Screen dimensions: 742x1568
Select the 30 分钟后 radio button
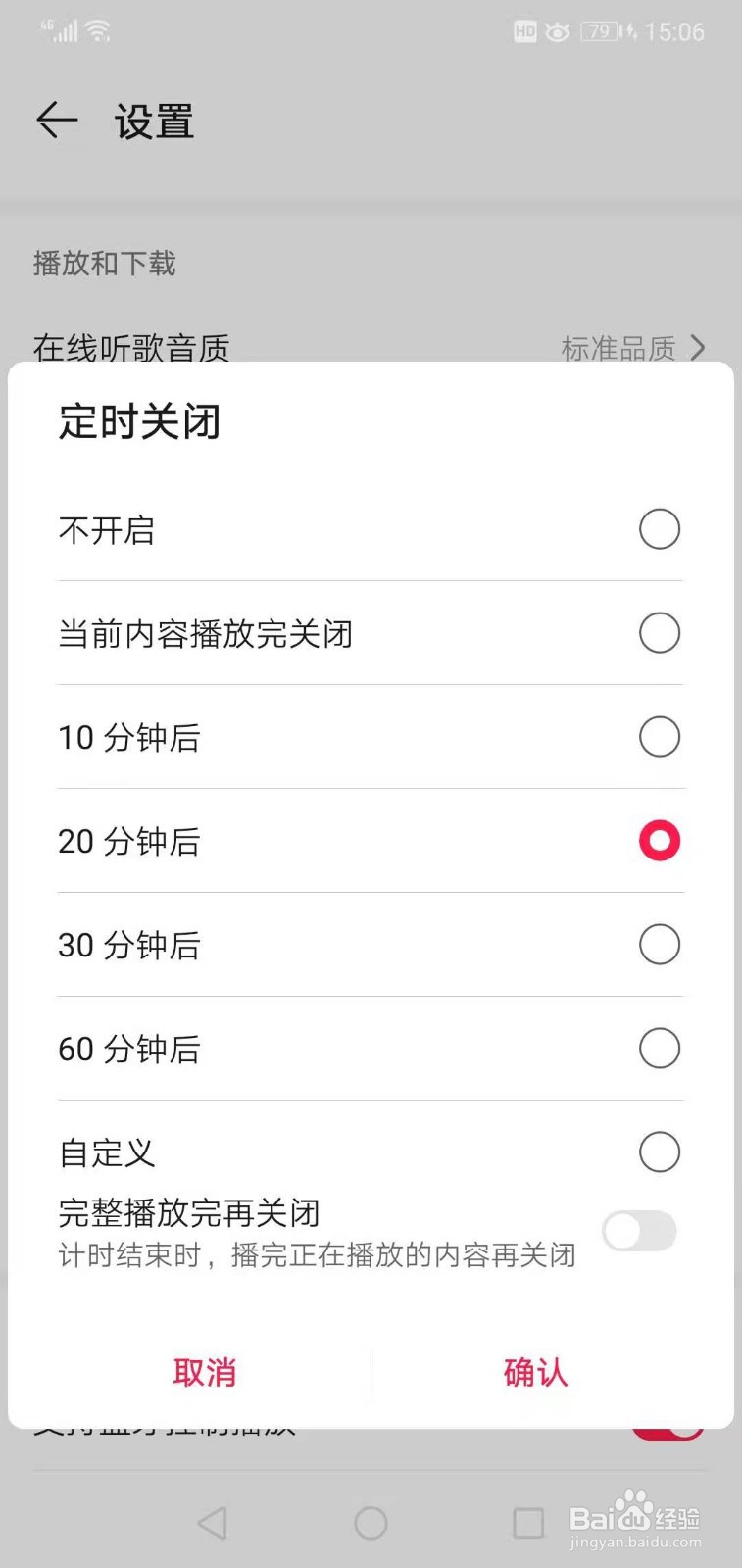659,945
